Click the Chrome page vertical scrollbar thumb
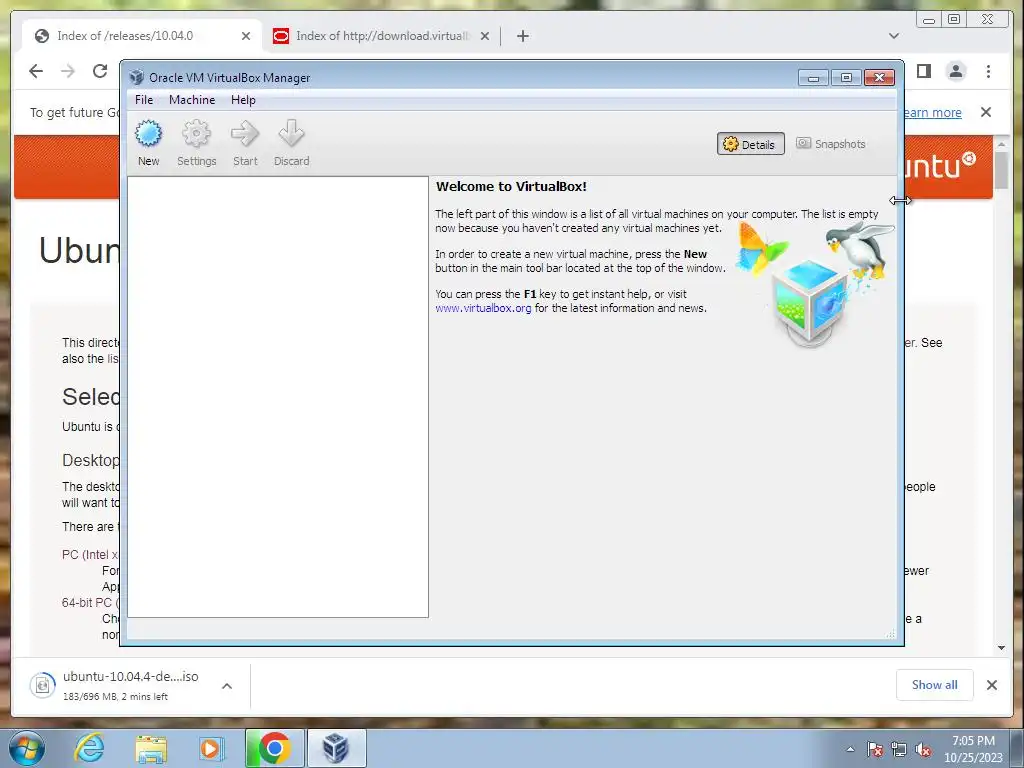 (x=1002, y=170)
